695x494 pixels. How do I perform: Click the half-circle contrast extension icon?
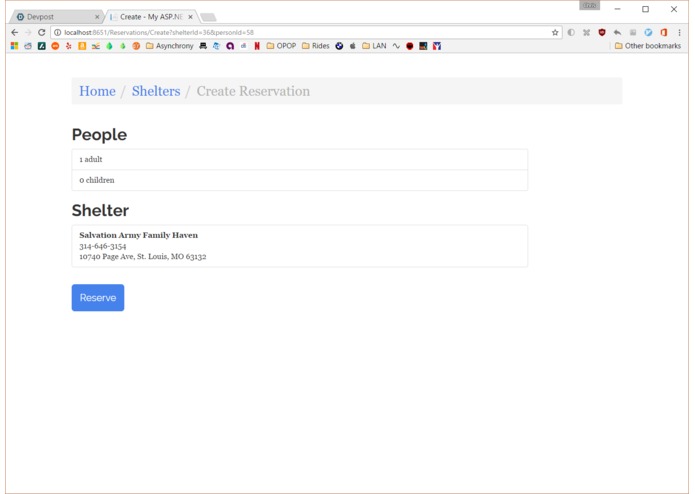tap(571, 32)
